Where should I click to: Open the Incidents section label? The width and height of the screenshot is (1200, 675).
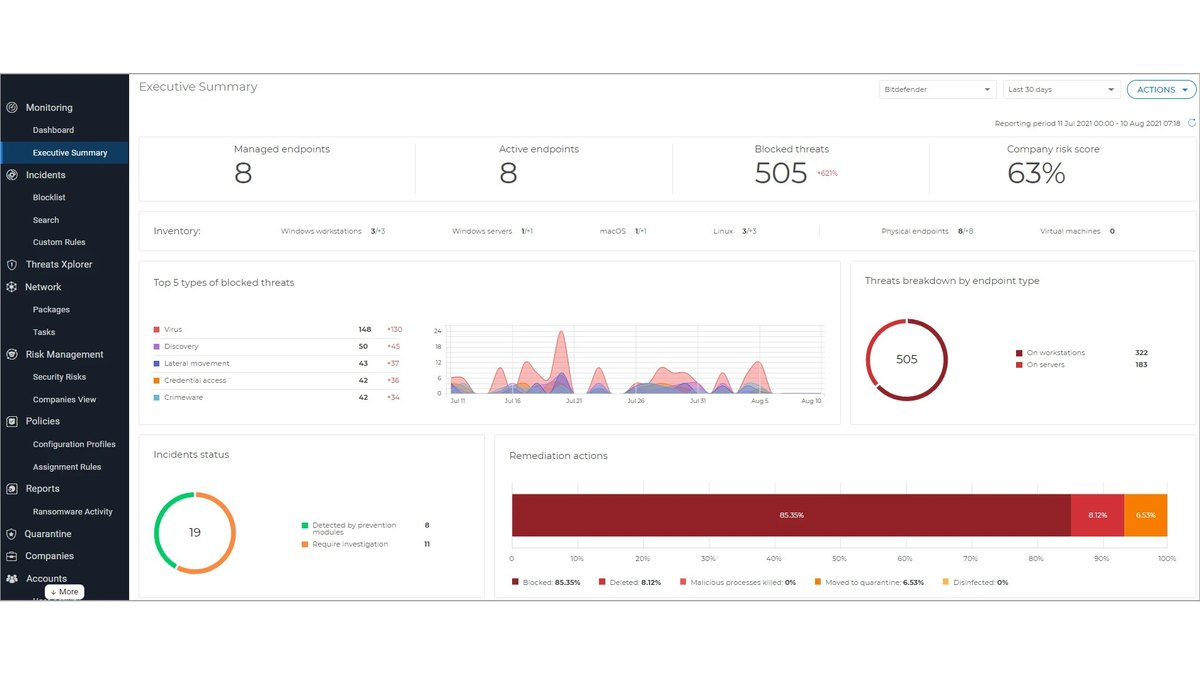click(x=46, y=175)
